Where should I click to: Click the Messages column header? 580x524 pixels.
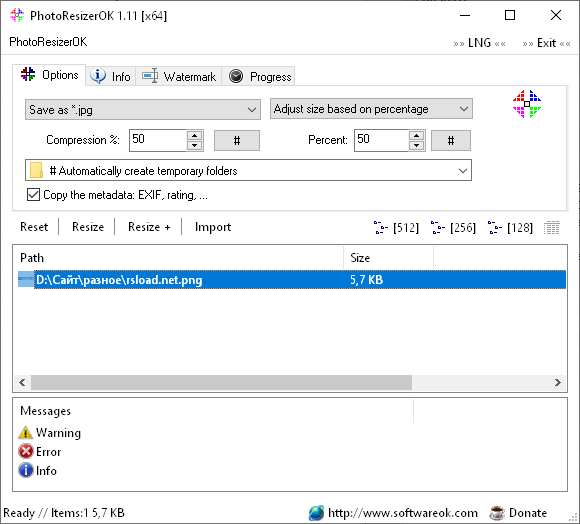point(213,411)
